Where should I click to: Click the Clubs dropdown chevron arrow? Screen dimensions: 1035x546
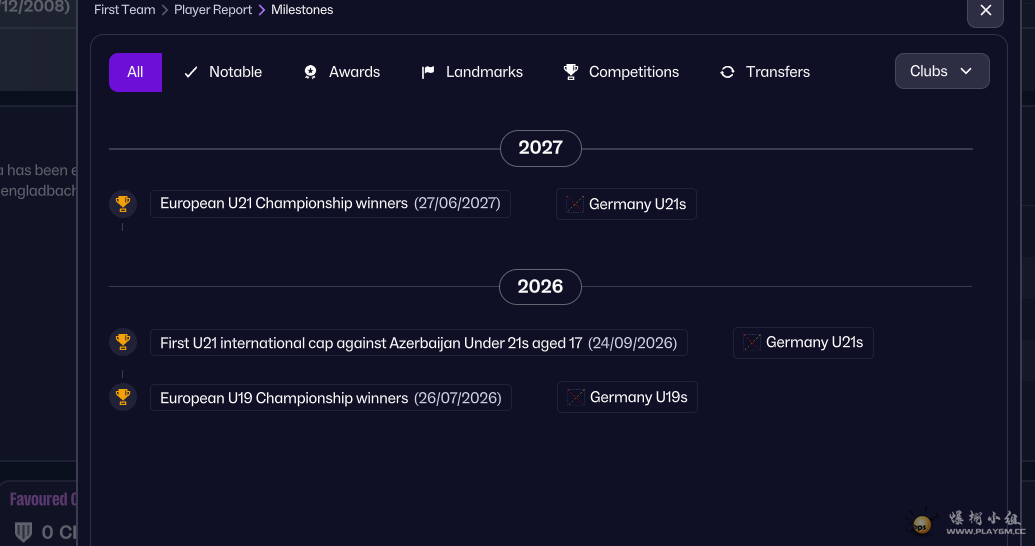coord(966,71)
